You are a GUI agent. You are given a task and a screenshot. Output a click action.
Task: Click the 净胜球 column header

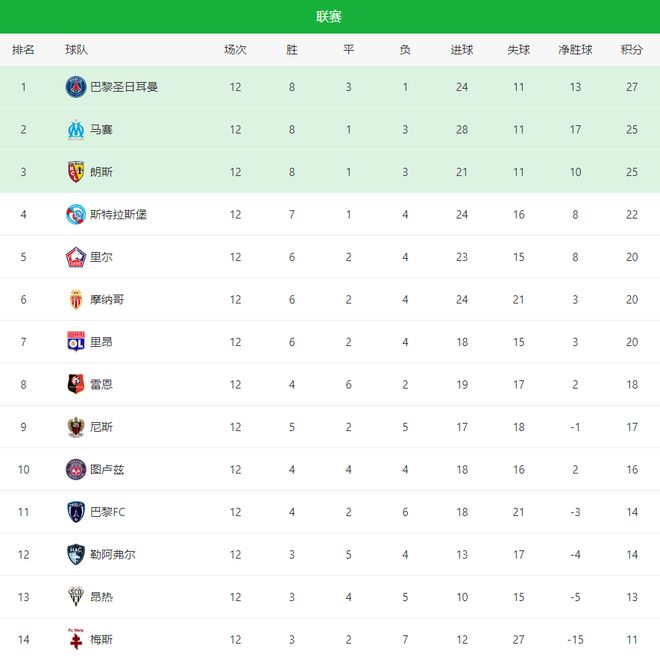(575, 50)
